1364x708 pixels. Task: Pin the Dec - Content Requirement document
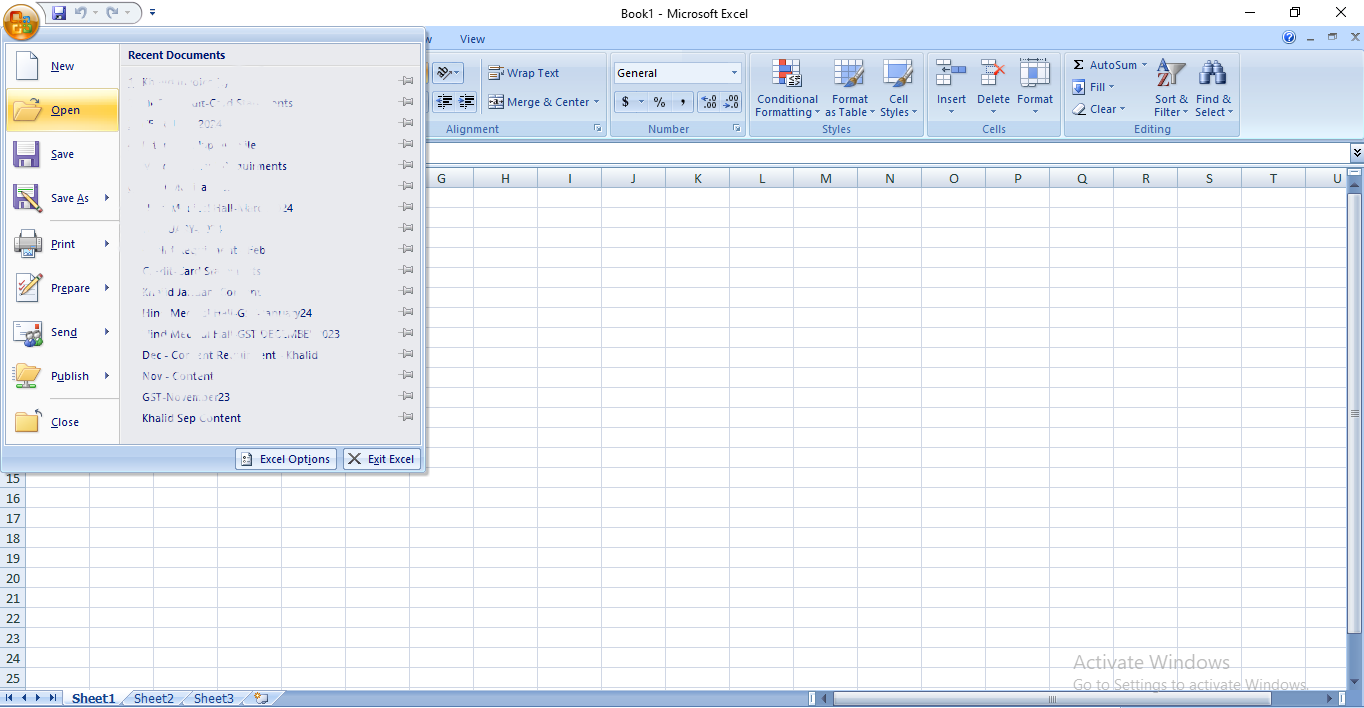tap(407, 355)
